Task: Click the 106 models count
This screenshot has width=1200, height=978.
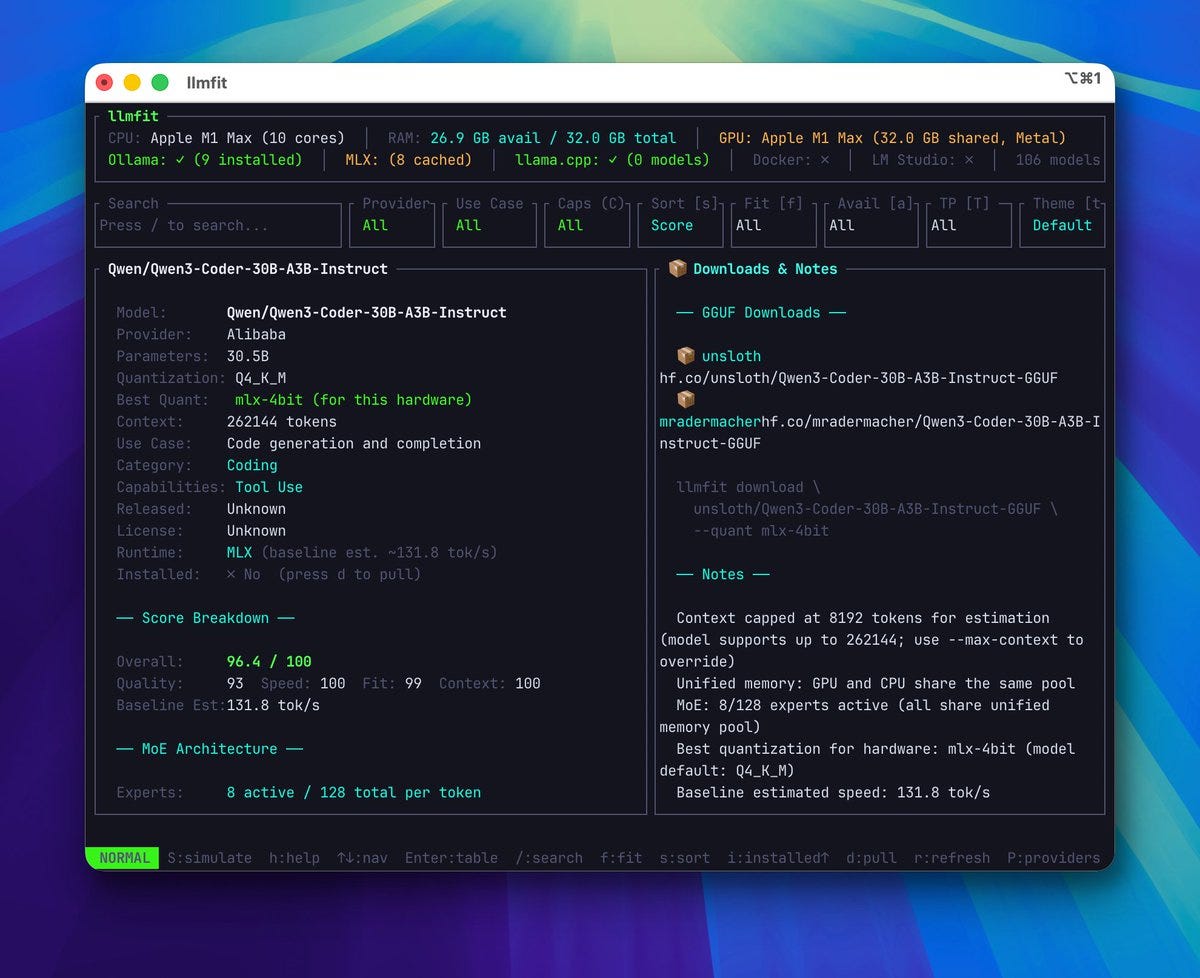Action: 1058,160
